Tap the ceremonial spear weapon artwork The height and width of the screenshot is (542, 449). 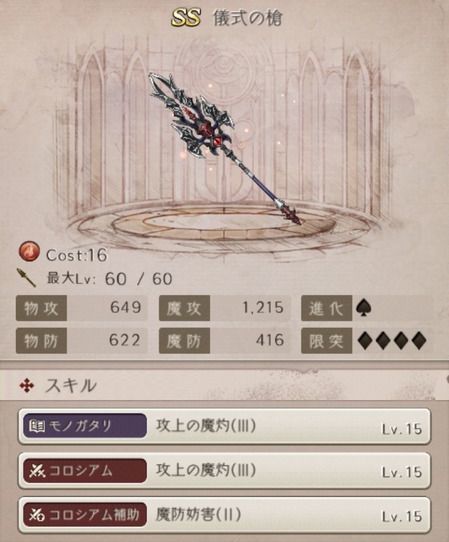225,149
